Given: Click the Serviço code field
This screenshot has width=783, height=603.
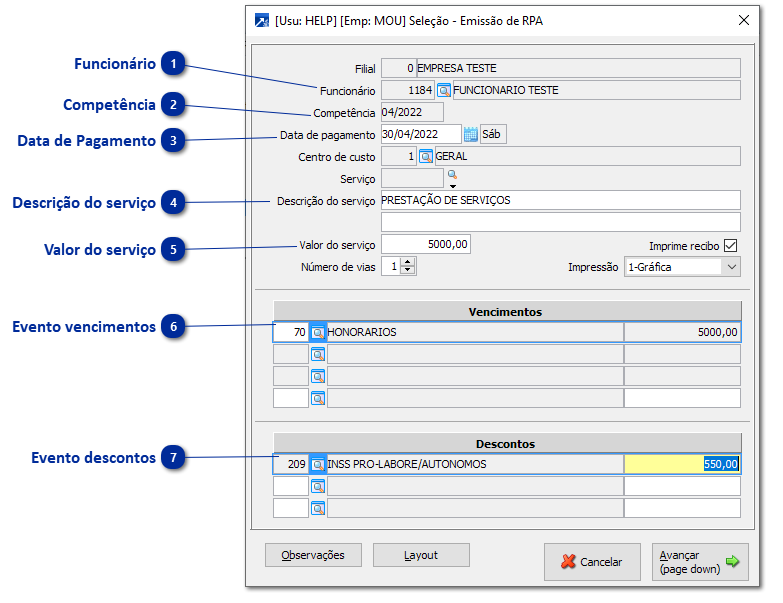Looking at the screenshot, I should (412, 178).
